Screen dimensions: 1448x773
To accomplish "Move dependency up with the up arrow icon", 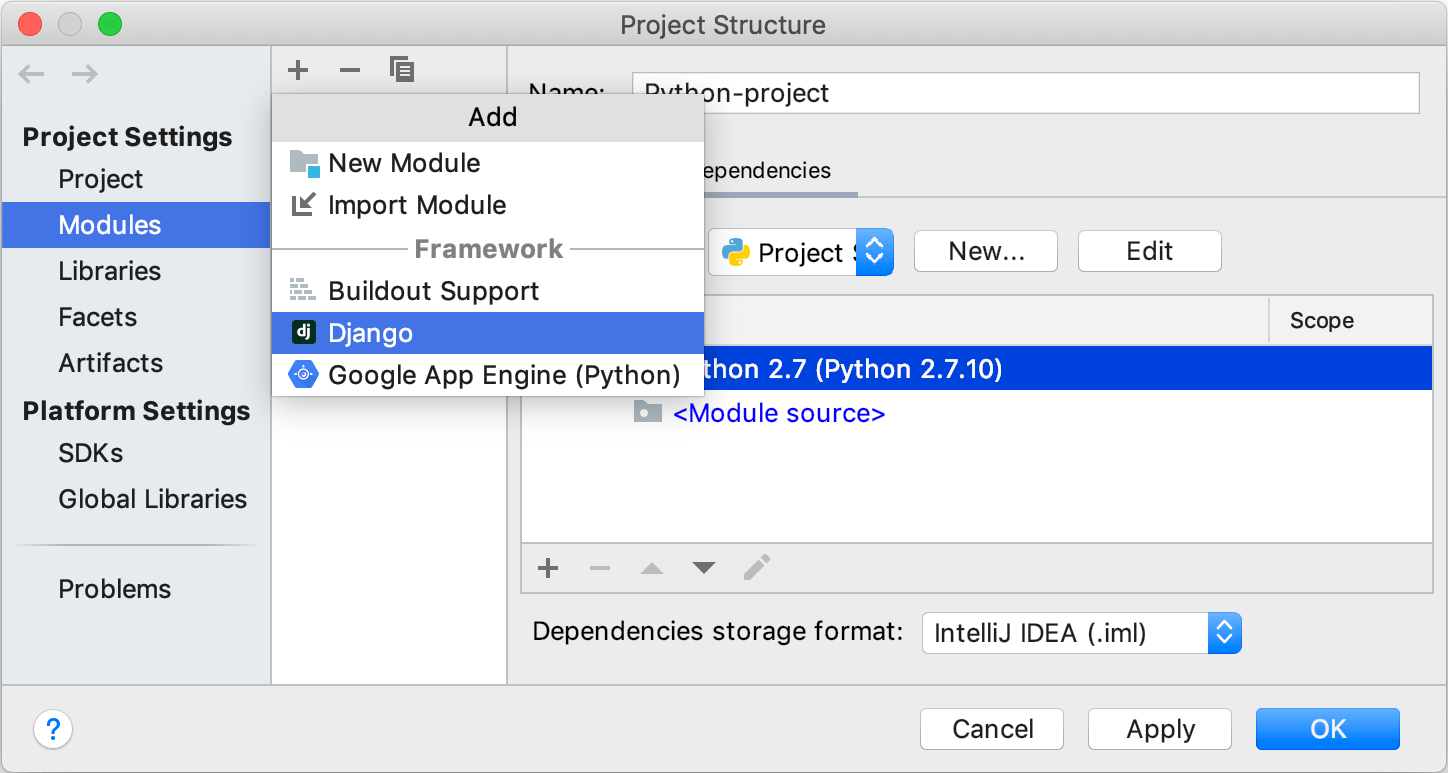I will pyautogui.click(x=652, y=568).
